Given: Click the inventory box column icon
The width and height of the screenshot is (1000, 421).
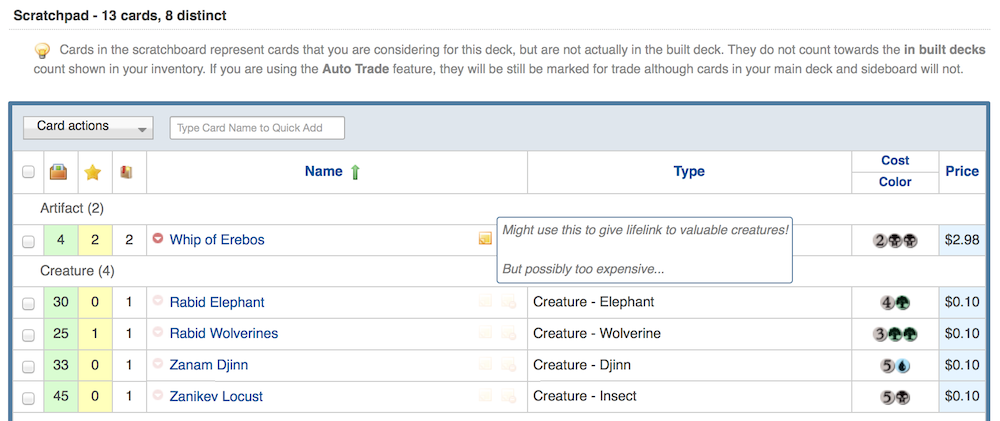Looking at the screenshot, I should 58,172.
